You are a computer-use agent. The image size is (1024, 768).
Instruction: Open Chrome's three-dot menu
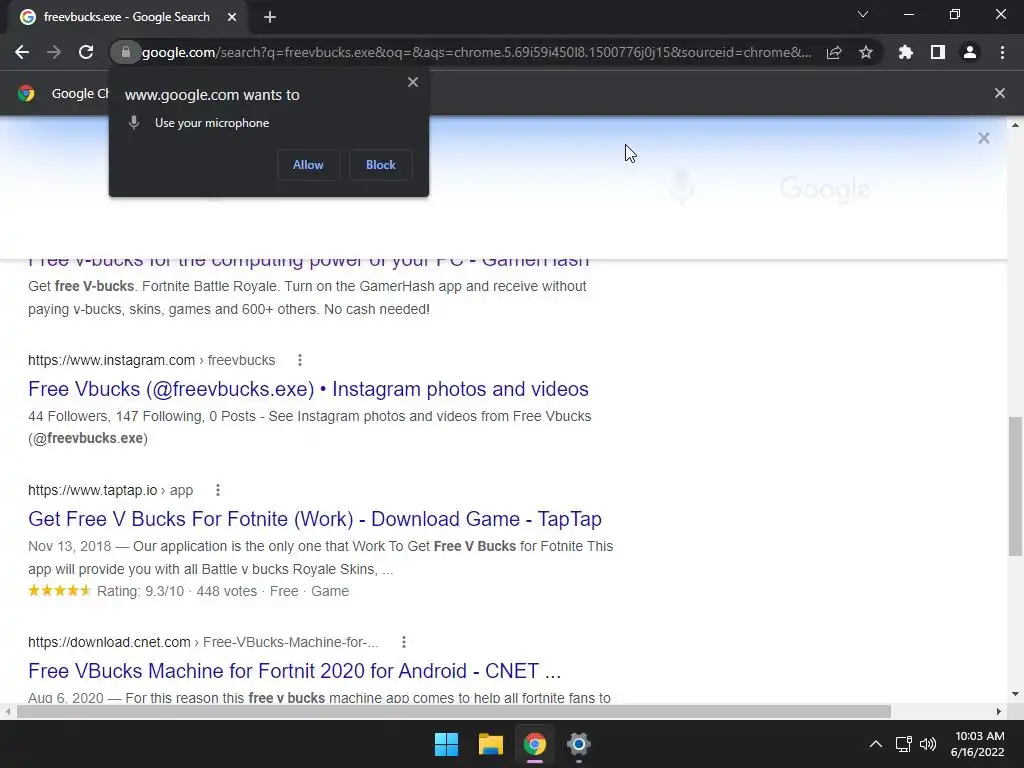[1002, 52]
